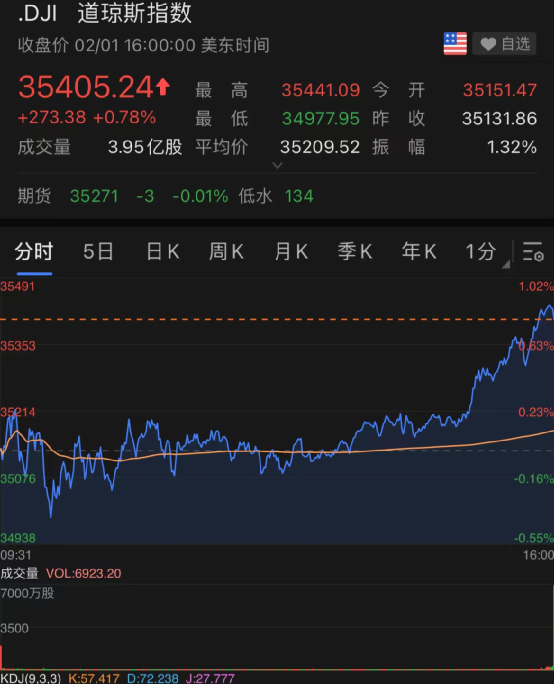Switch to the 5日 tab

coord(98,252)
